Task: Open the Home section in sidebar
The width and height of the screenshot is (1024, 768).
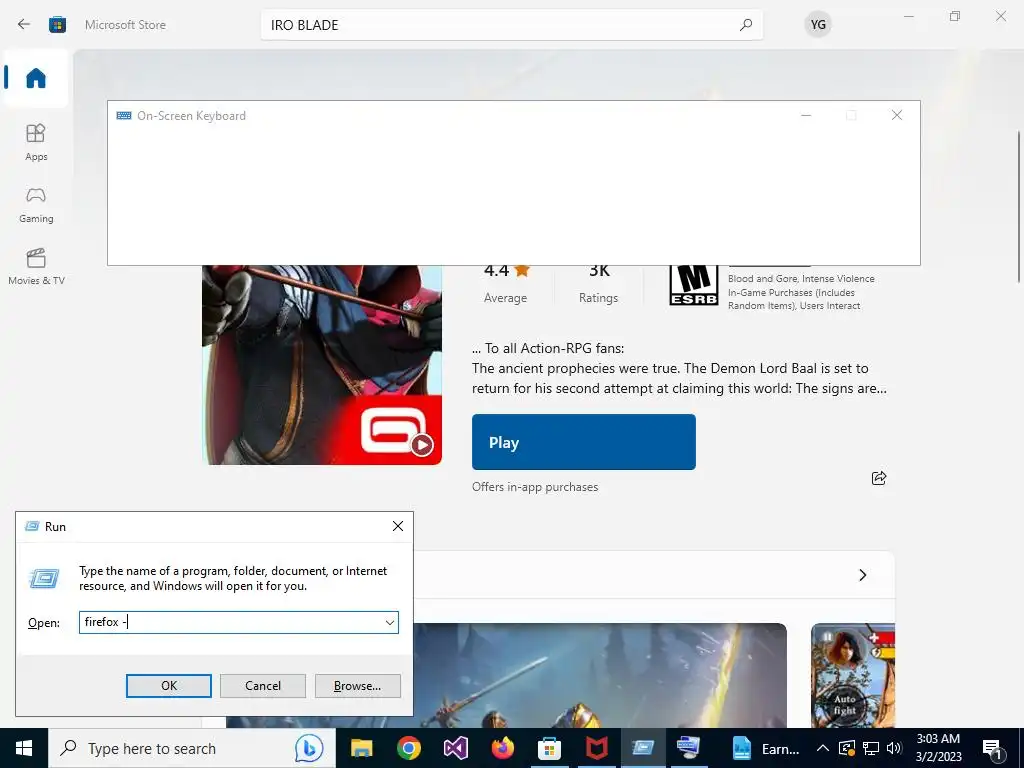Action: coord(36,78)
